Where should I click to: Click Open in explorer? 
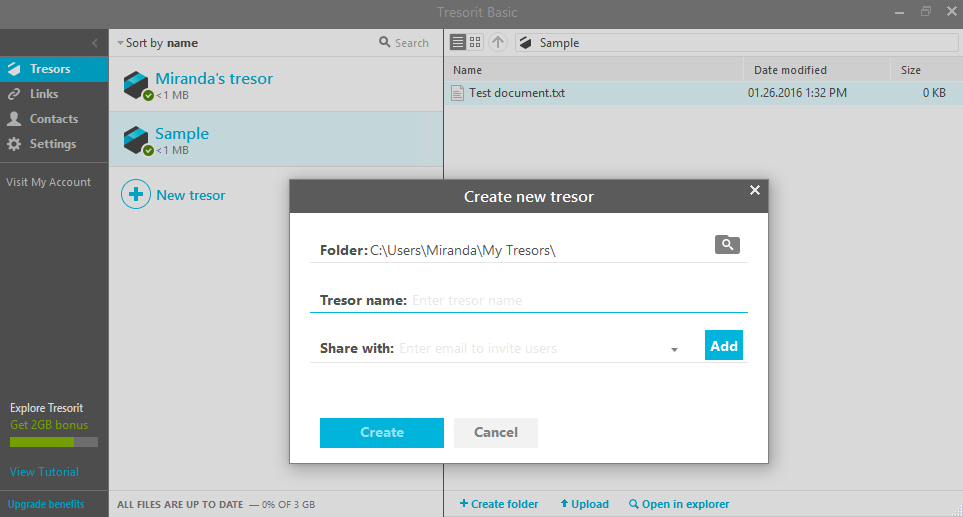[679, 504]
